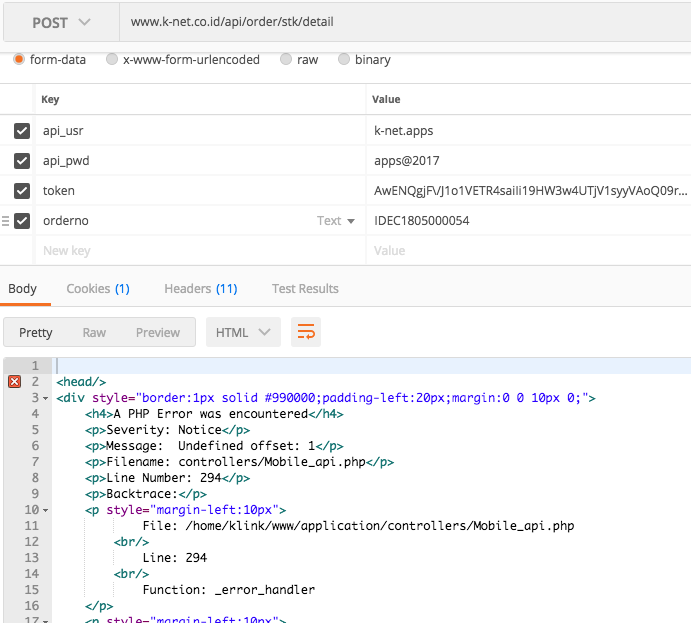
Task: Switch to Raw response view
Action: point(94,333)
